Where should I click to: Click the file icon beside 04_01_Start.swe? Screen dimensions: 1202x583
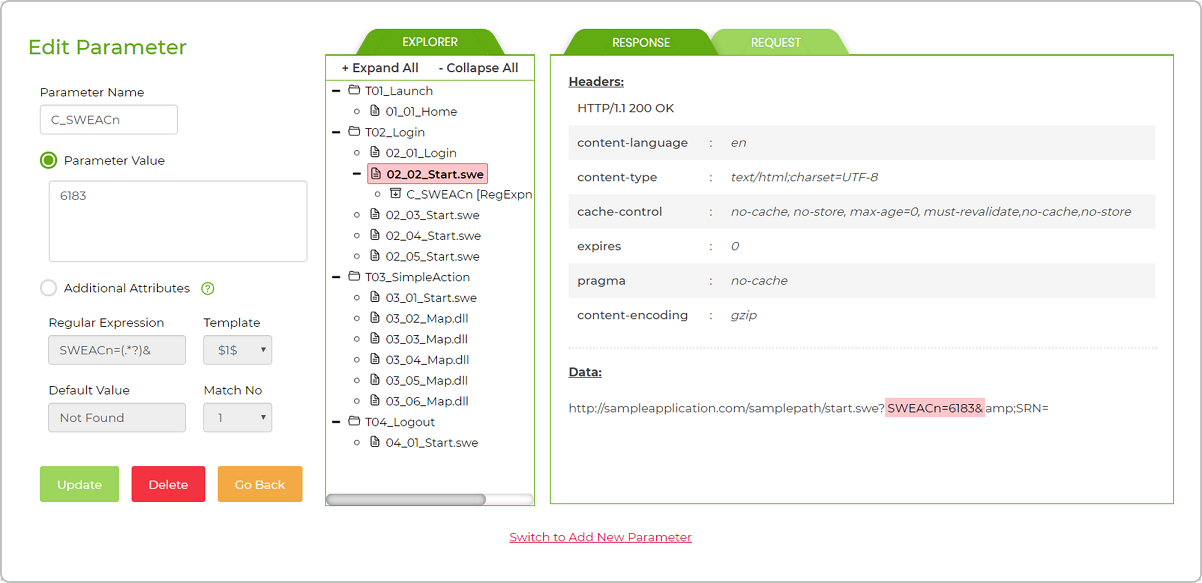pyautogui.click(x=375, y=442)
